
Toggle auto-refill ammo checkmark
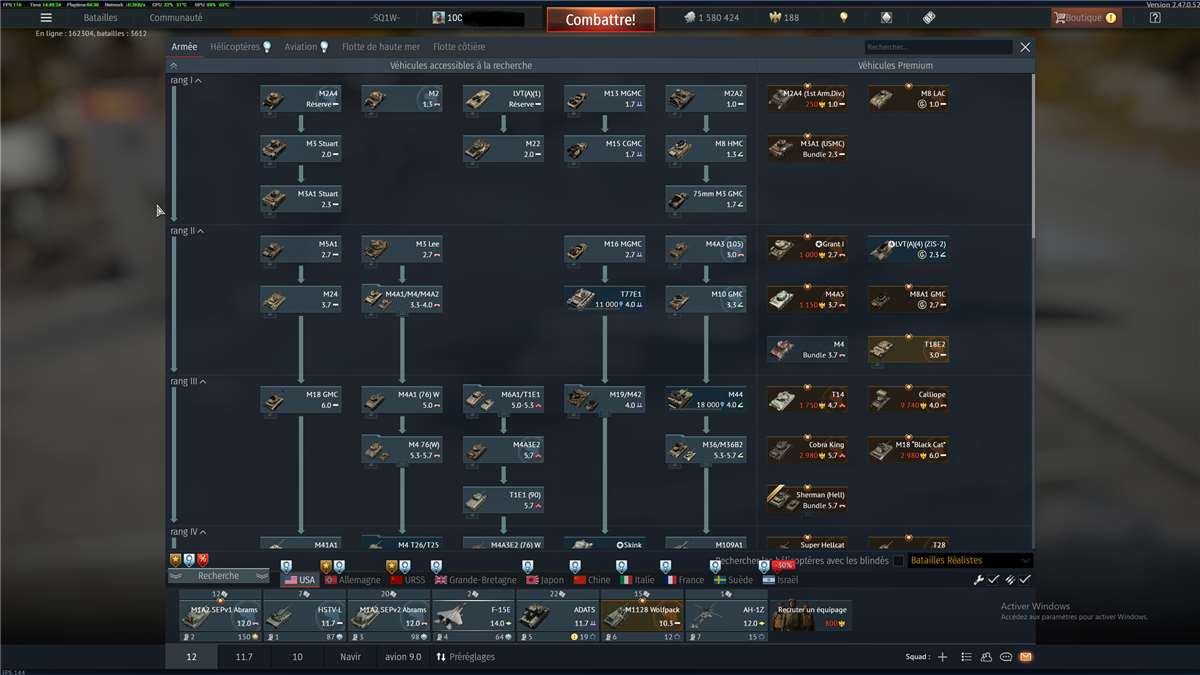pos(1025,579)
